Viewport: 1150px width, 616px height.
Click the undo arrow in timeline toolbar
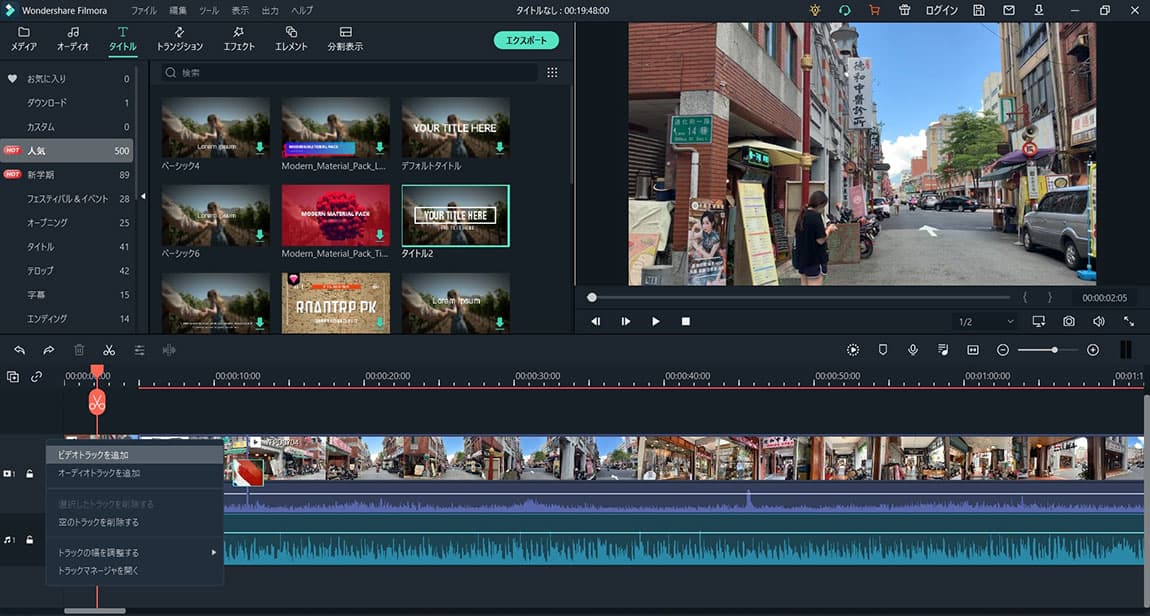(19, 350)
